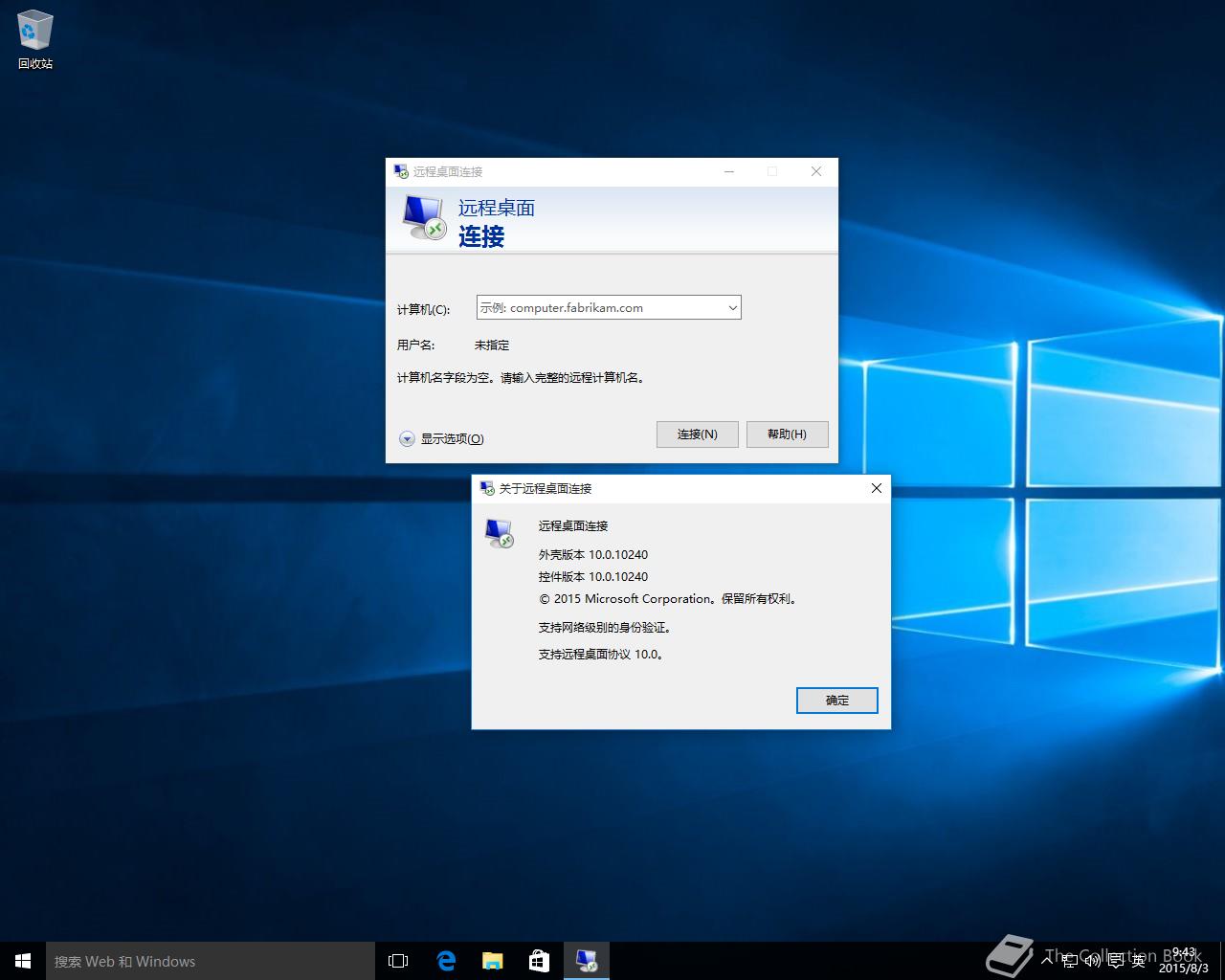
Task: Open the Windows Start menu
Action: pyautogui.click(x=23, y=961)
